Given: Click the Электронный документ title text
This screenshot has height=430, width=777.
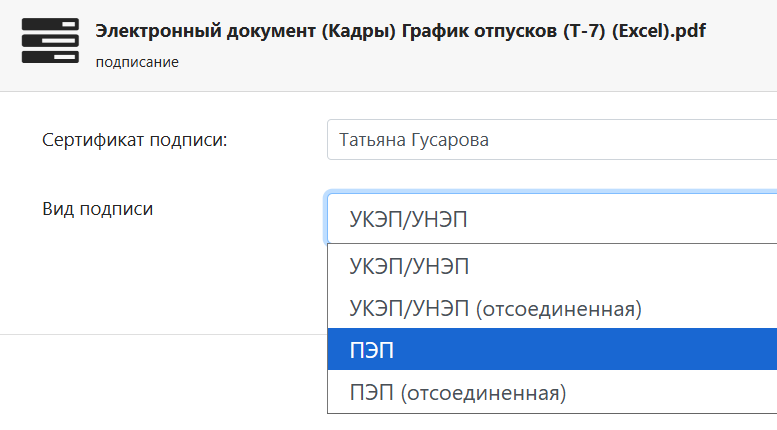Looking at the screenshot, I should (x=206, y=31).
